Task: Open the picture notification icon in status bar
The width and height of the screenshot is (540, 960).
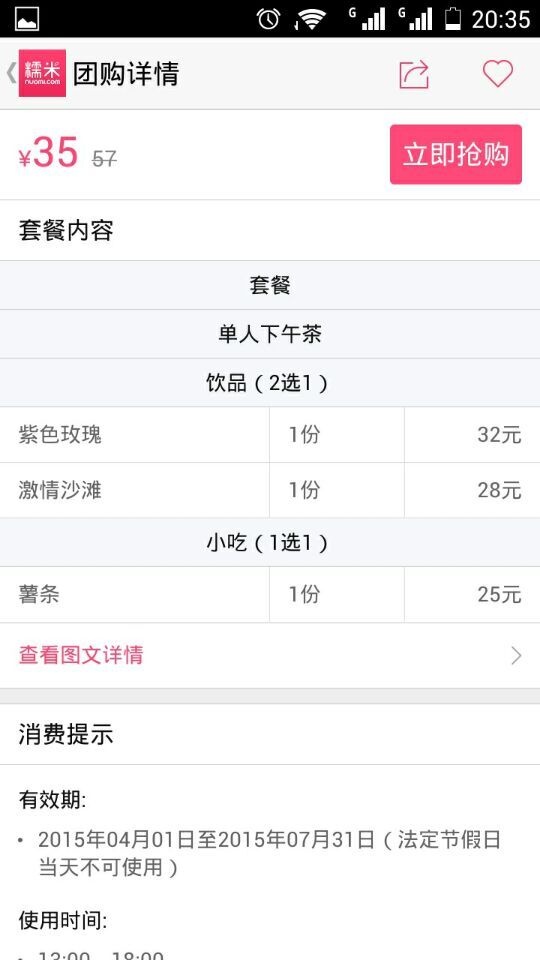Action: tap(27, 19)
